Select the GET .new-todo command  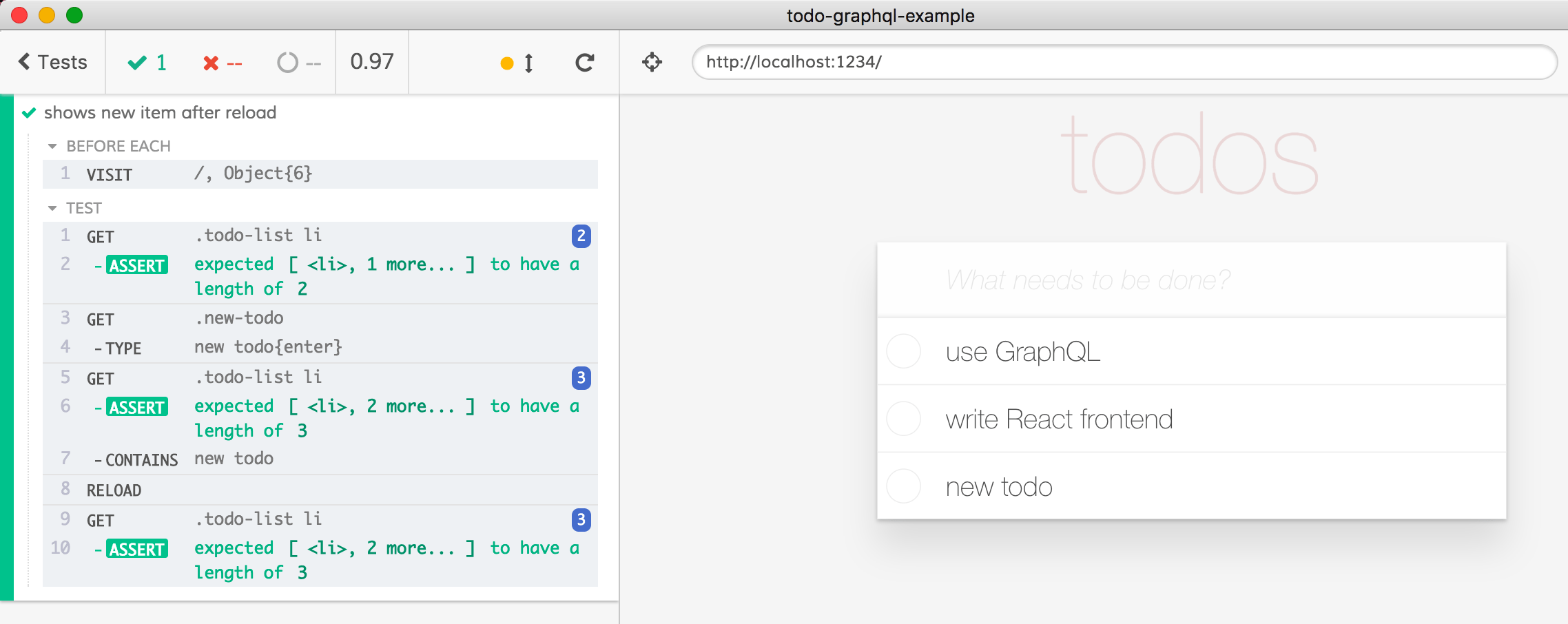(320, 319)
